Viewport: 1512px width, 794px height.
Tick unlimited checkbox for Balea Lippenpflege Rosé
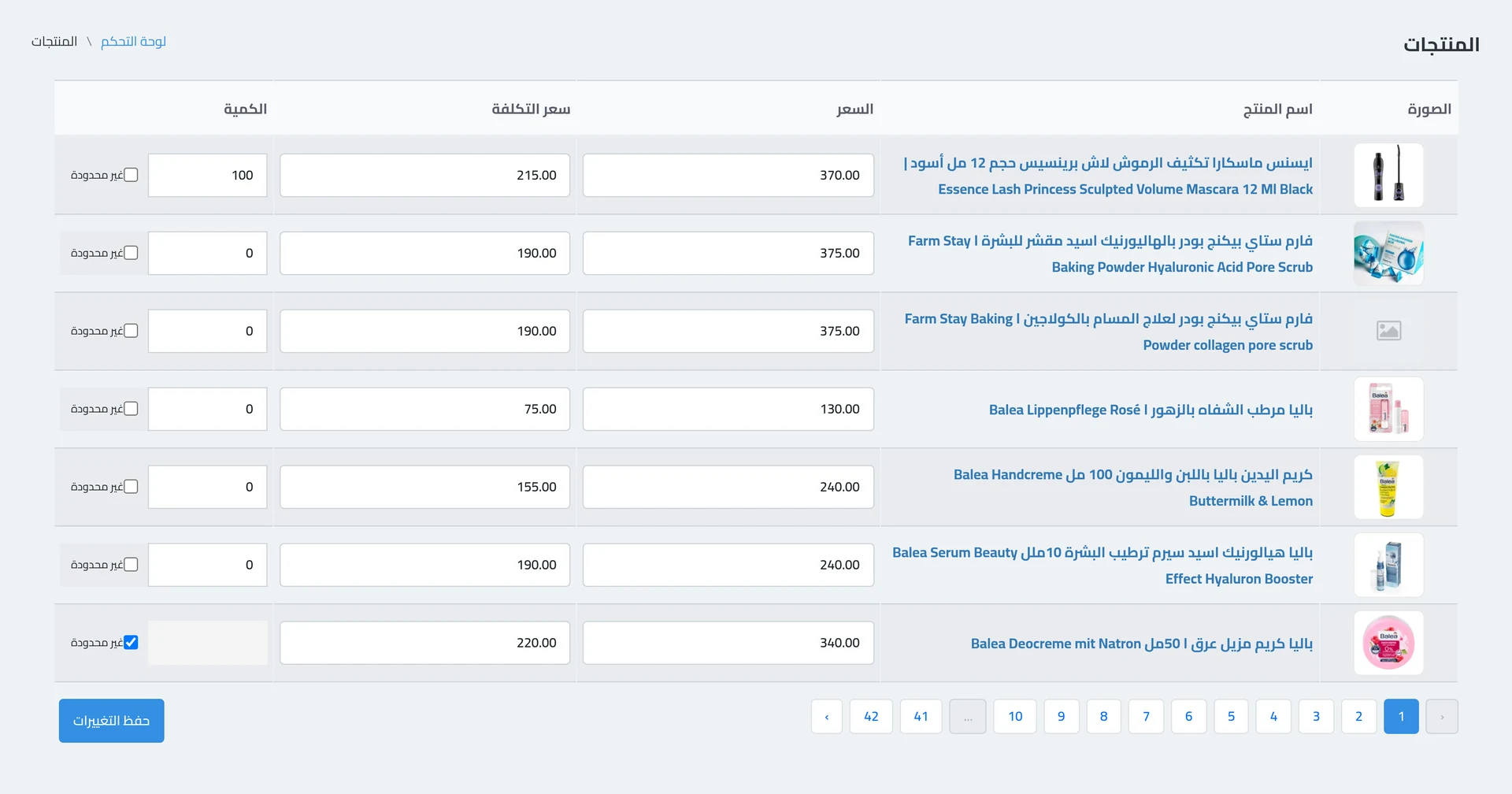[x=131, y=409]
